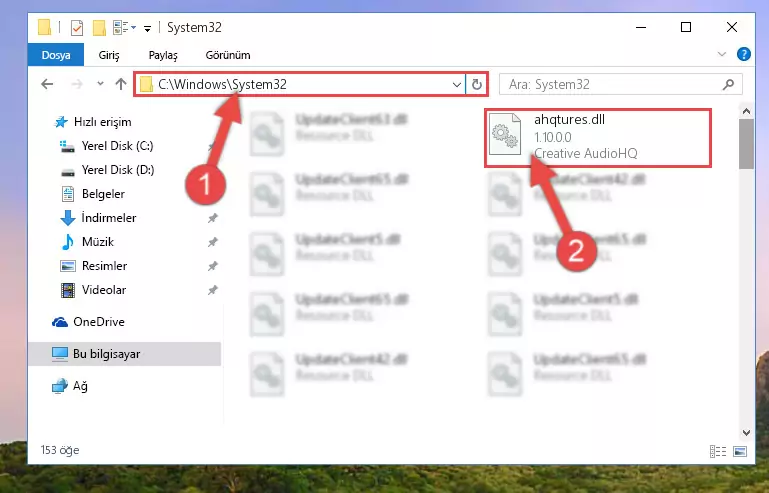Switch to the Paylaş ribbon tab
769x493 pixels.
click(163, 55)
